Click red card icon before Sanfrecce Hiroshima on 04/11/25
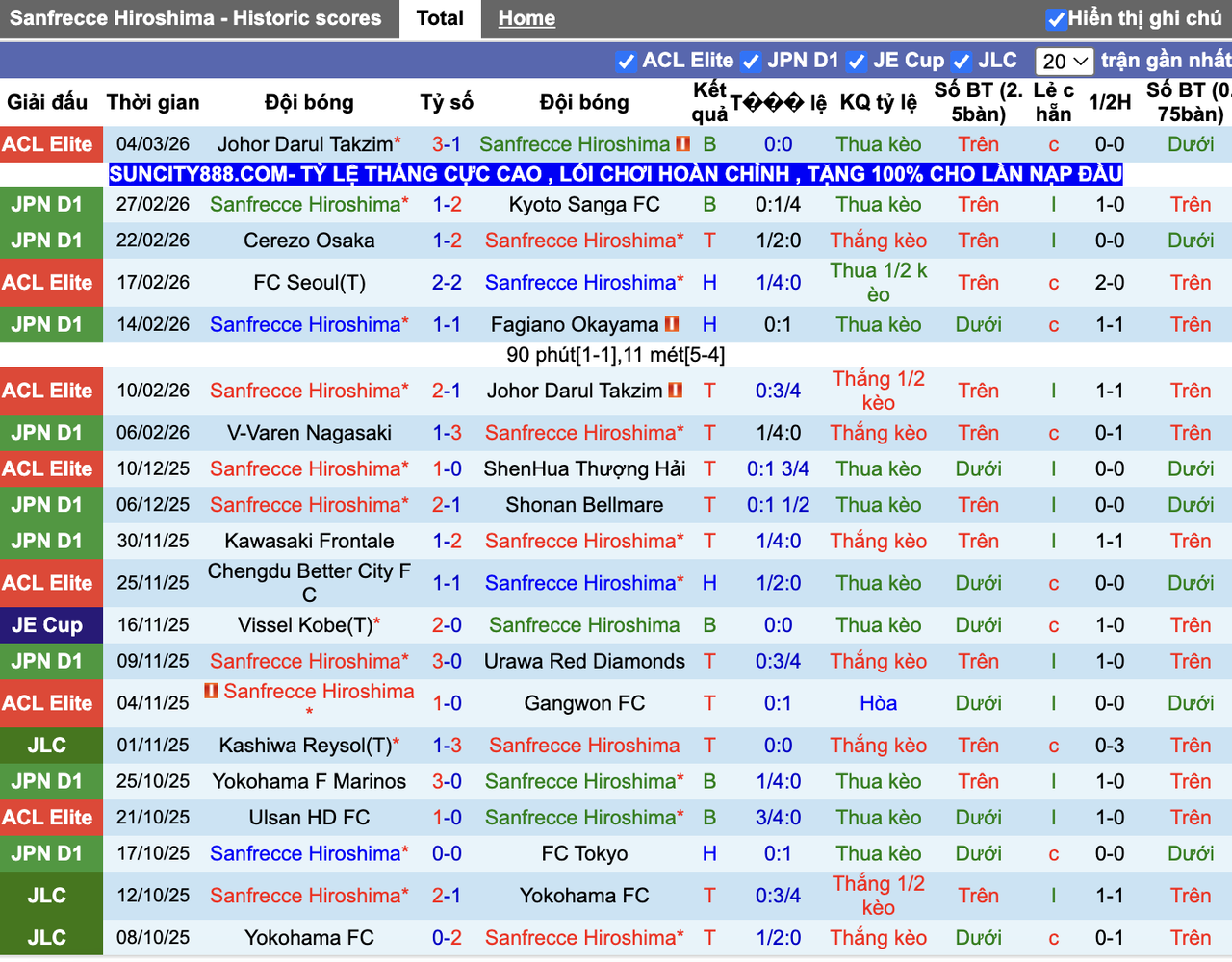This screenshot has width=1232, height=962. (x=212, y=691)
